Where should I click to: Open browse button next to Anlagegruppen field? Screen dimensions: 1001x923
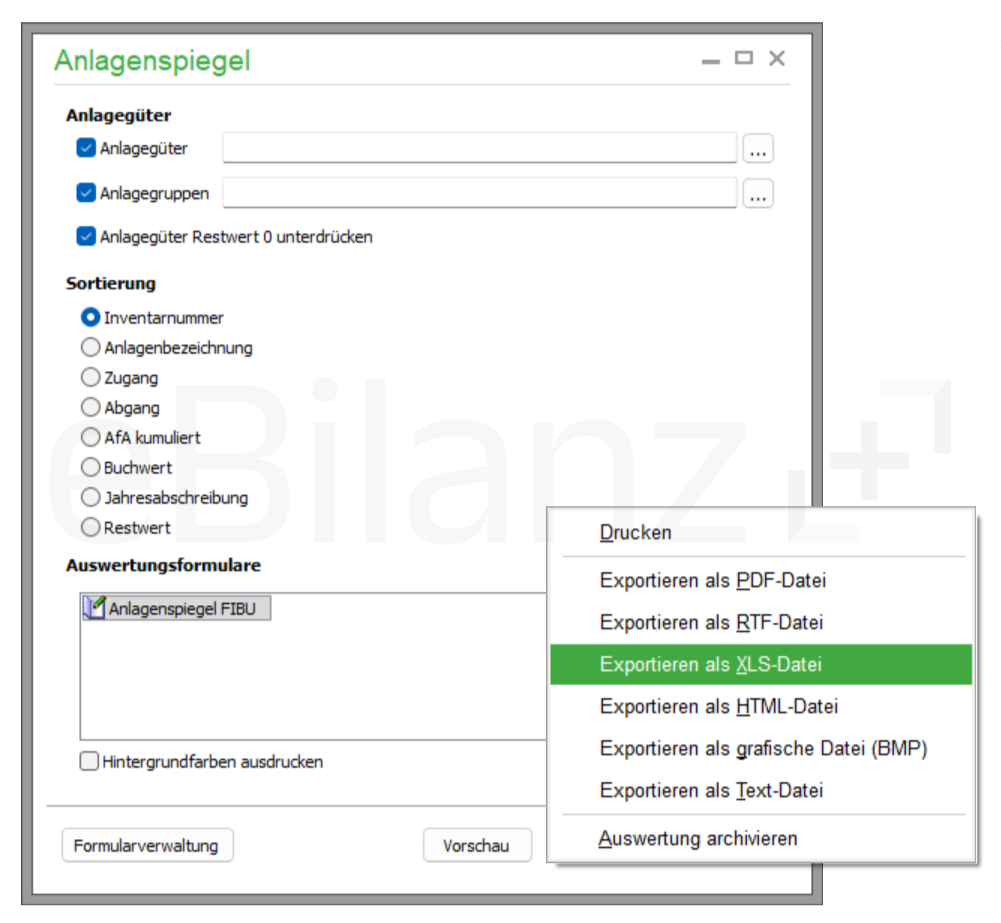tap(758, 193)
